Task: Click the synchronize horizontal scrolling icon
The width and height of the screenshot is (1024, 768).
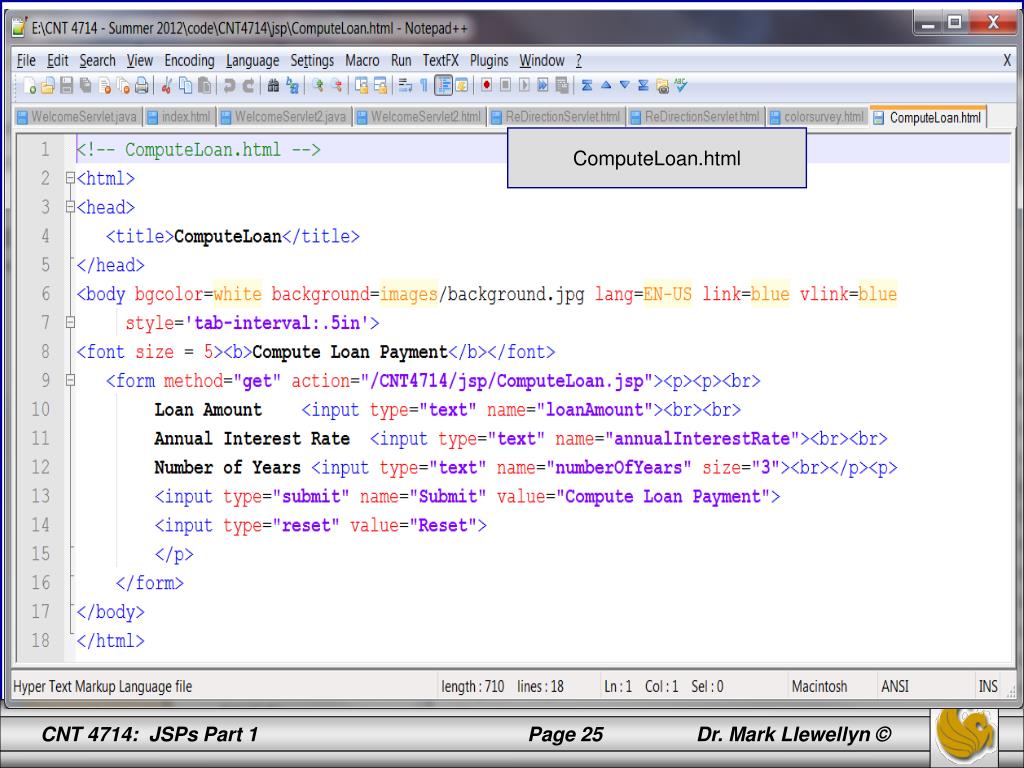Action: [380, 86]
